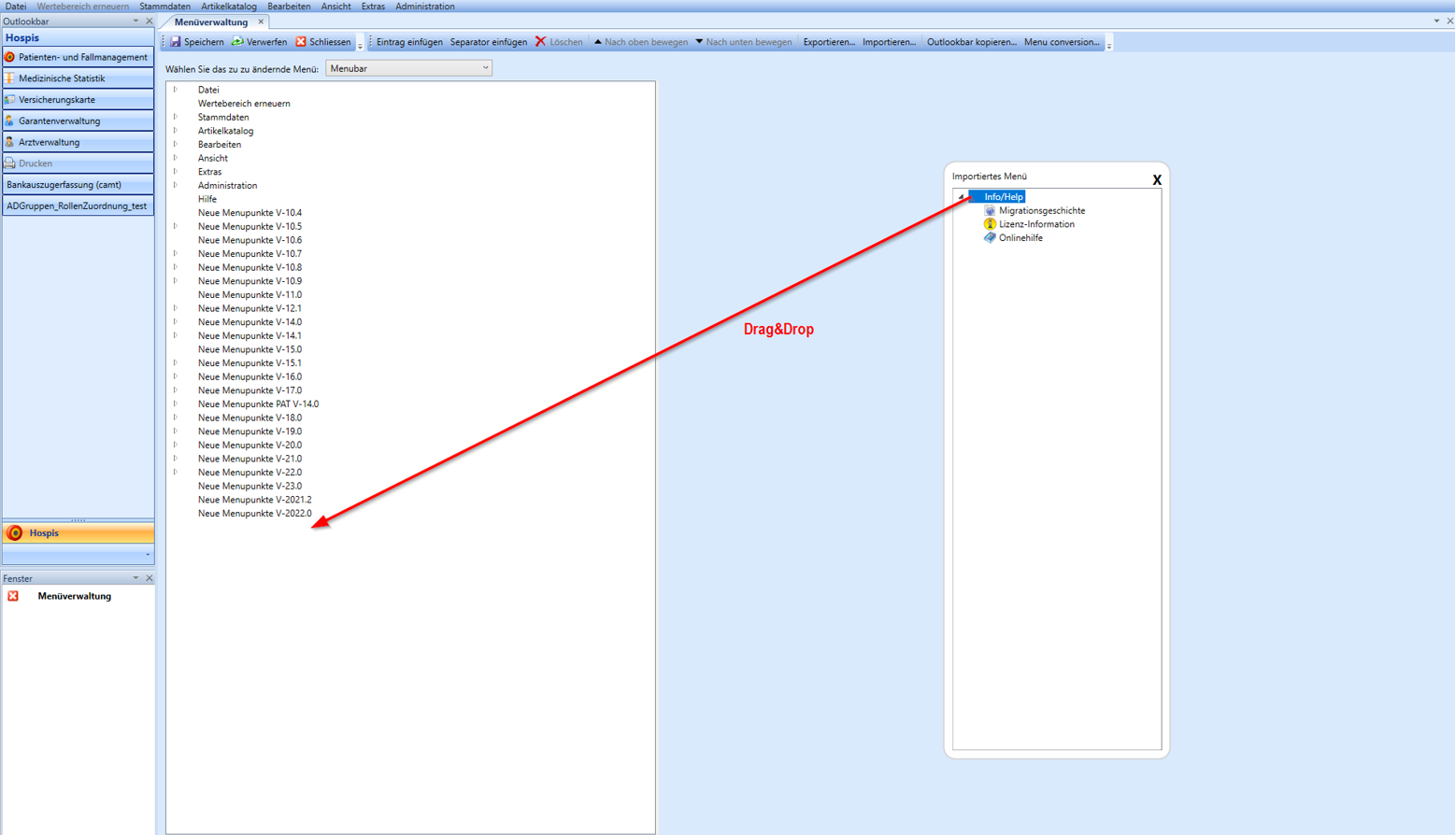Screen dimensions: 1456x835
Task: Expand the Bearbeiten tree node
Action: tap(176, 144)
